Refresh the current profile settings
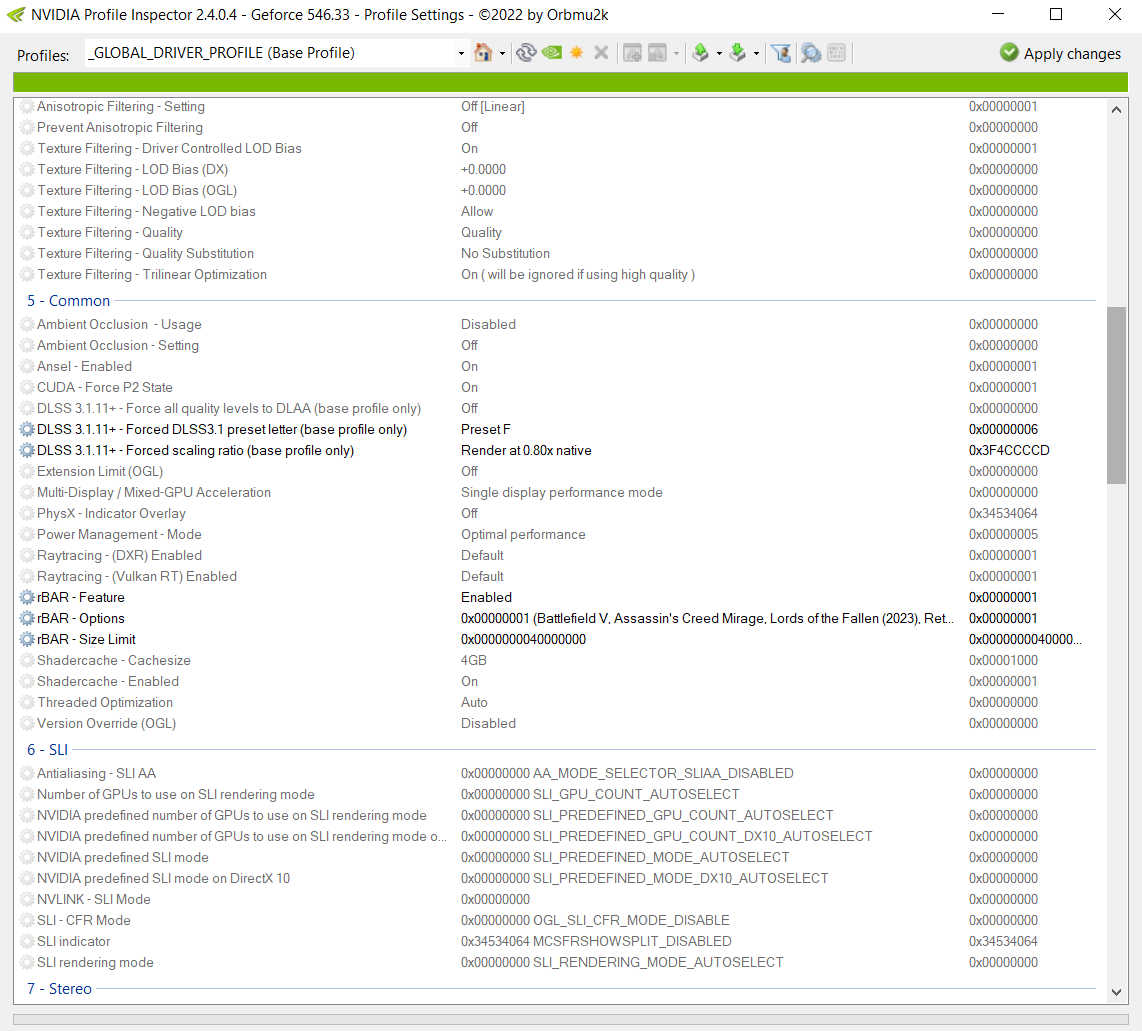The width and height of the screenshot is (1142, 1031). point(526,52)
